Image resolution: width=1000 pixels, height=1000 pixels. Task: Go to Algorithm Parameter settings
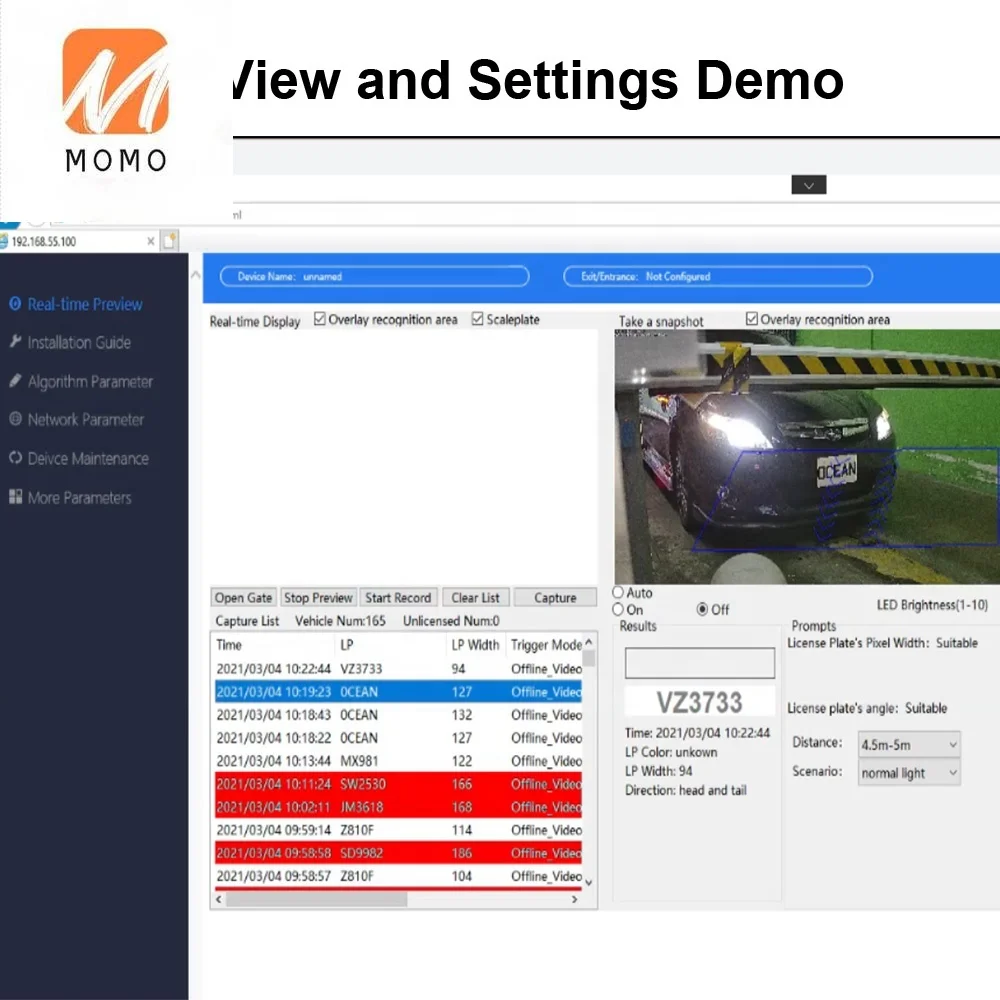pos(90,381)
